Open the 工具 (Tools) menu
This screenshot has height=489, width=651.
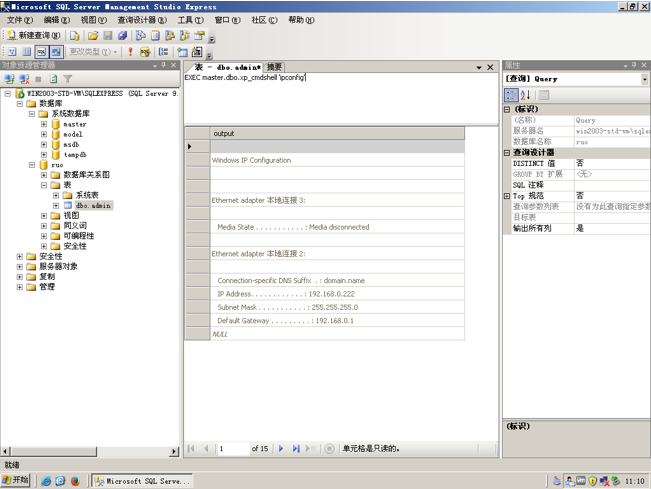click(191, 20)
